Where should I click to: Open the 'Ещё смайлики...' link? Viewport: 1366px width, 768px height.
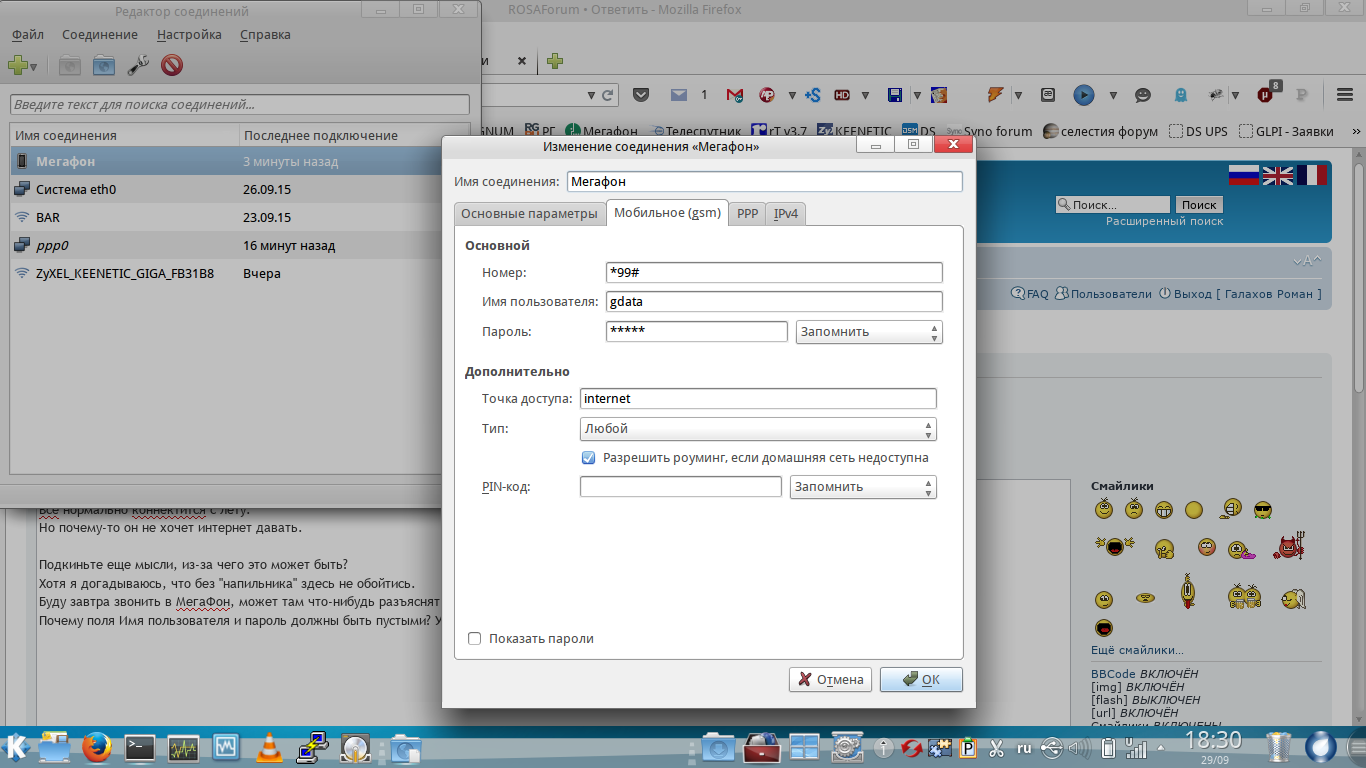(x=1137, y=650)
